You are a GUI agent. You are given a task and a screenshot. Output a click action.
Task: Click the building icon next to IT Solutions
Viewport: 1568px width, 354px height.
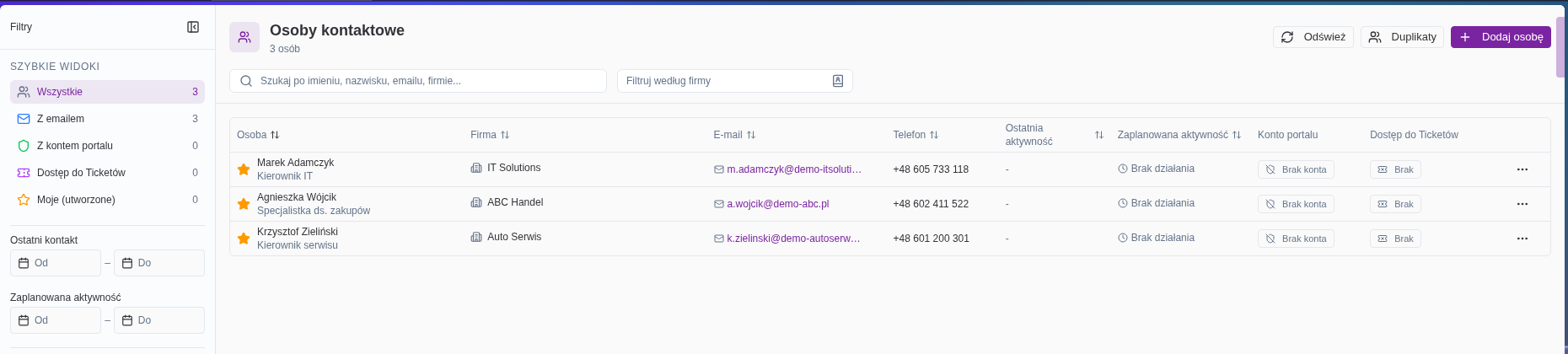[x=476, y=168]
